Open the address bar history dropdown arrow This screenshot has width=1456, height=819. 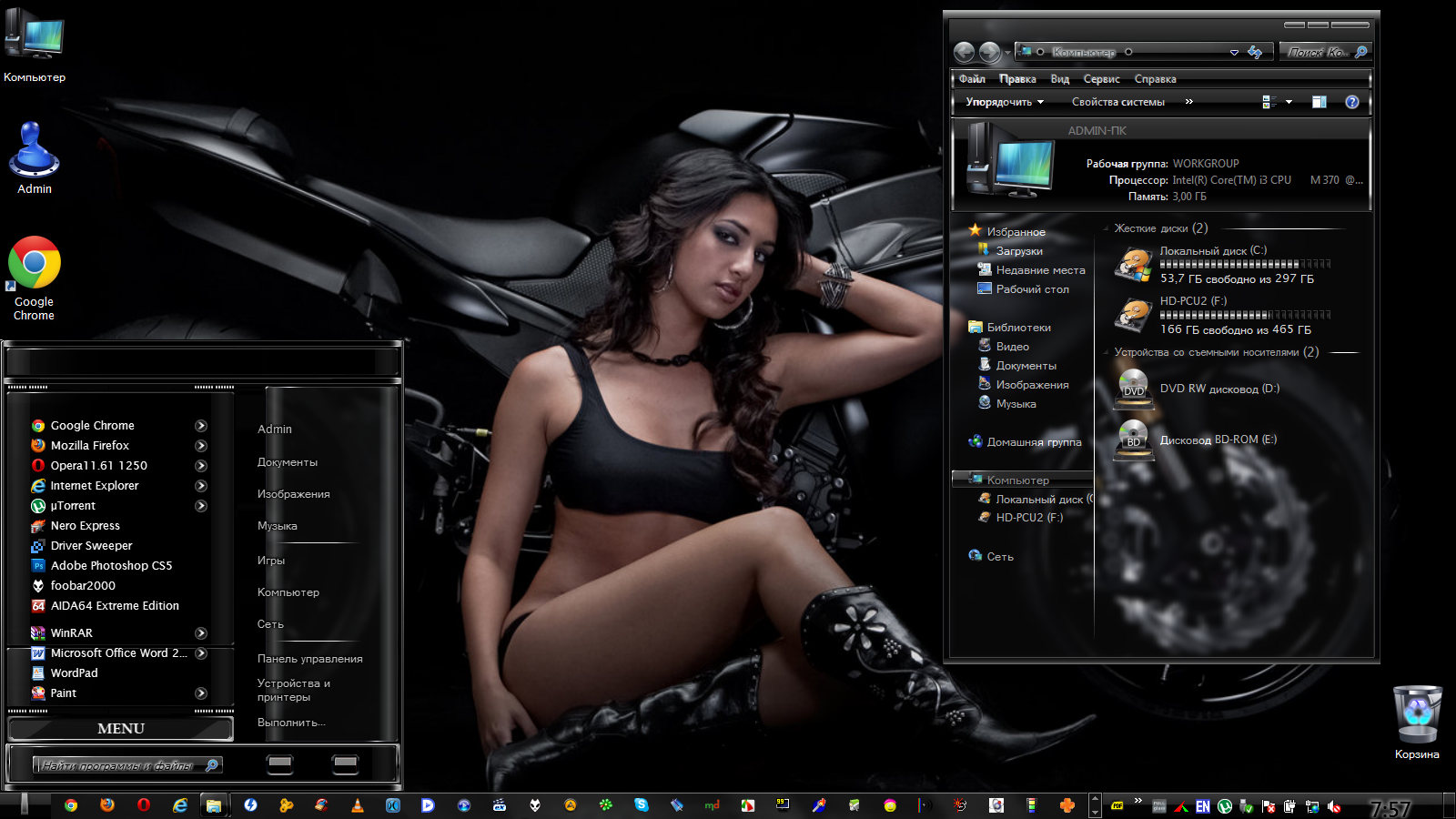pos(1234,53)
